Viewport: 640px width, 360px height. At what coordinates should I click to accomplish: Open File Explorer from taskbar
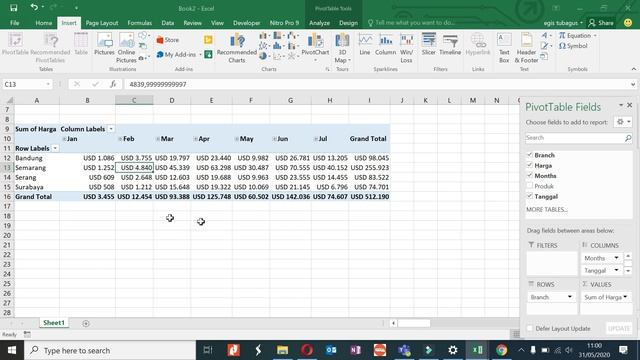[282, 350]
